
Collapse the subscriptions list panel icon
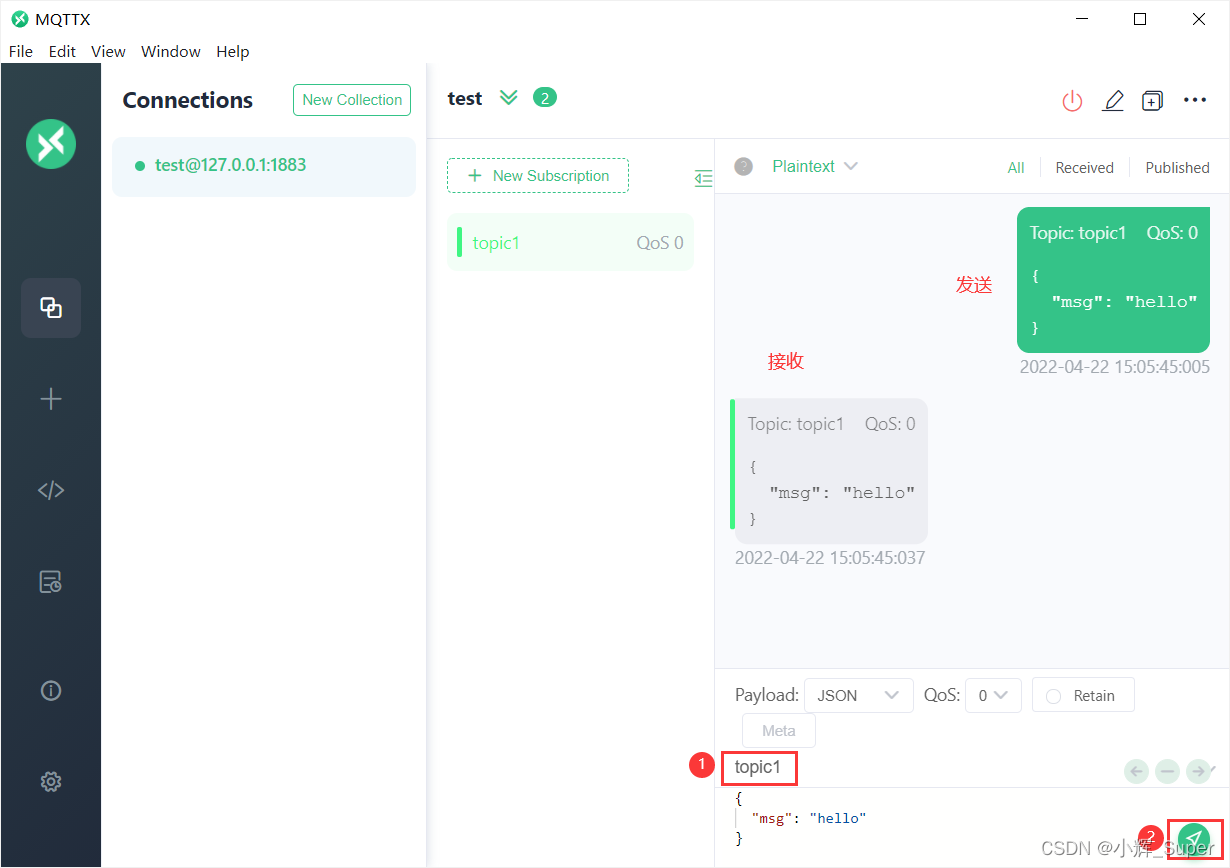(x=704, y=178)
